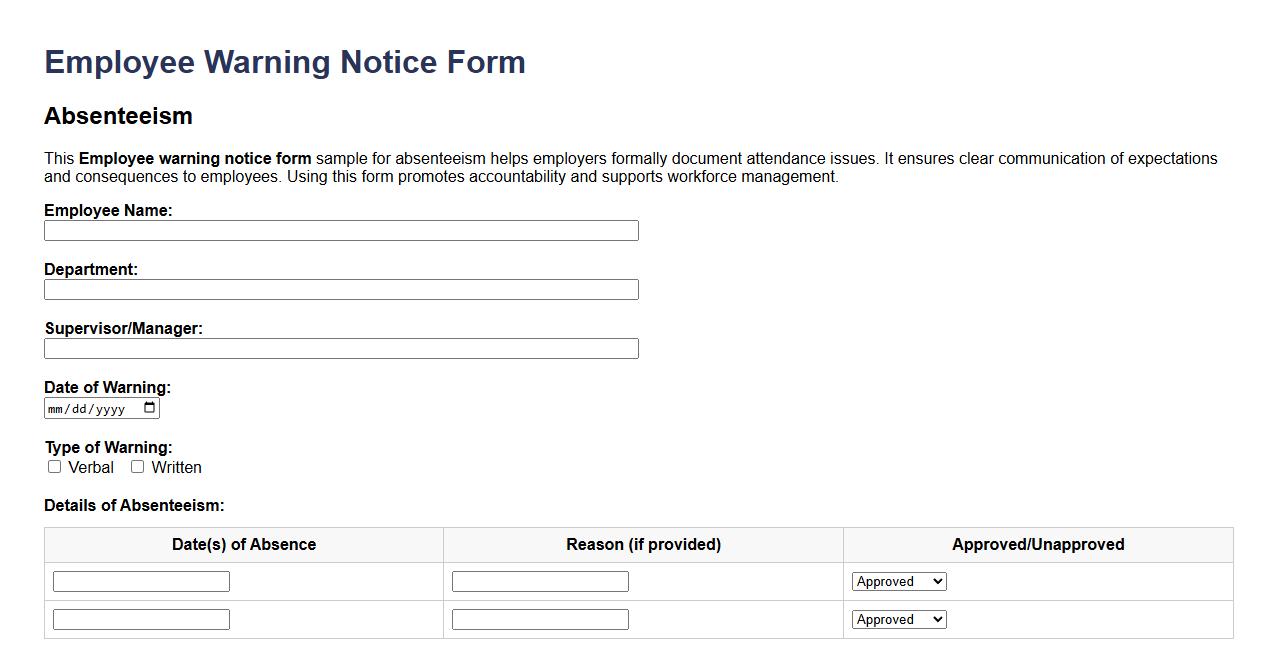The height and width of the screenshot is (650, 1278).
Task: Click the first Reason input box
Action: tap(540, 581)
